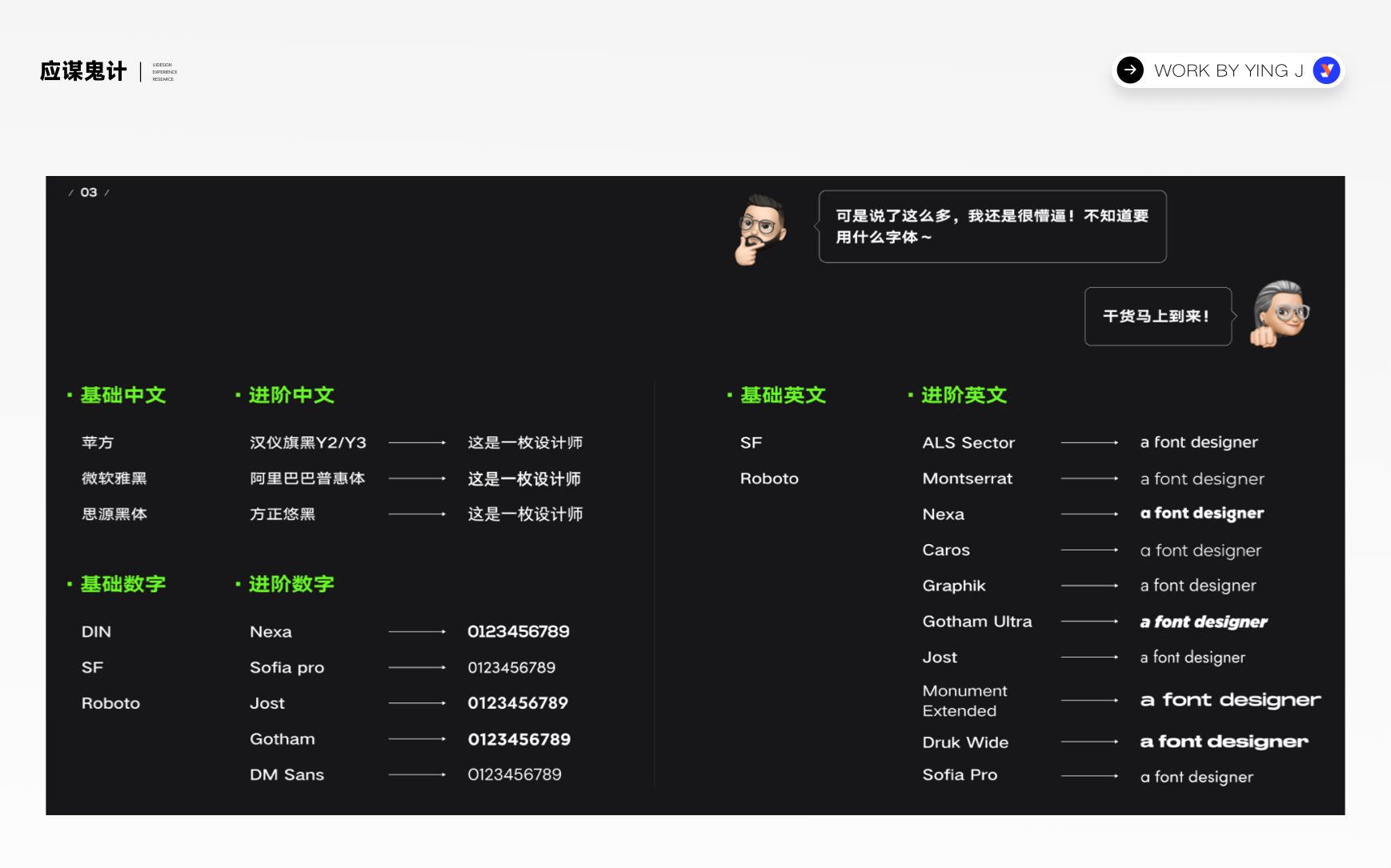The image size is (1391, 868).
Task: Select the 进阶中文 section header
Action: point(290,394)
